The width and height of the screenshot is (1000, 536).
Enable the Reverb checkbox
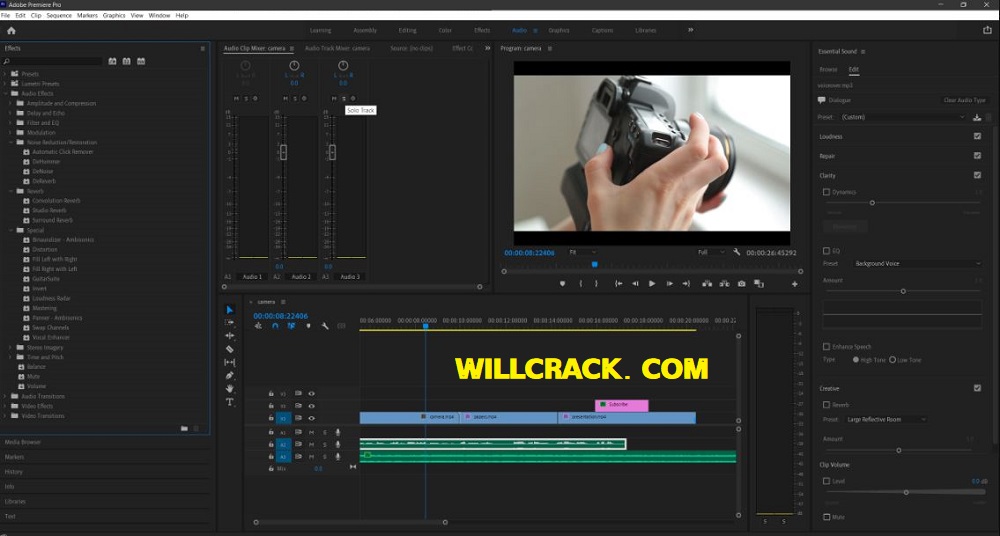827,405
